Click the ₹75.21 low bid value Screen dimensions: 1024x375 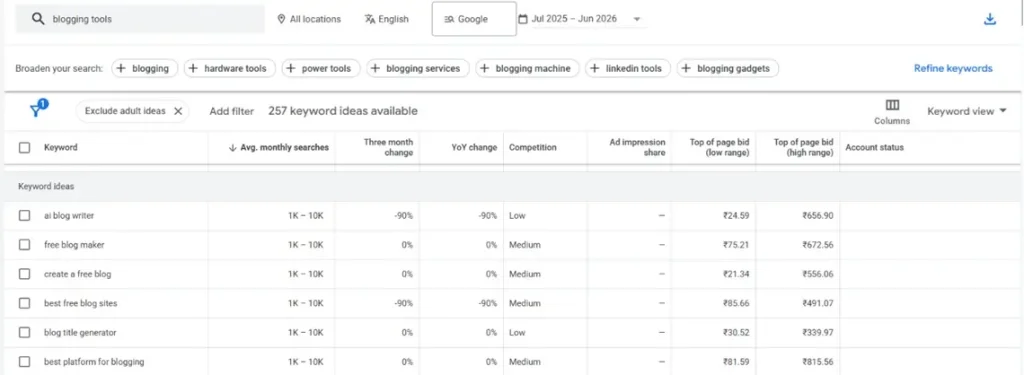point(736,245)
